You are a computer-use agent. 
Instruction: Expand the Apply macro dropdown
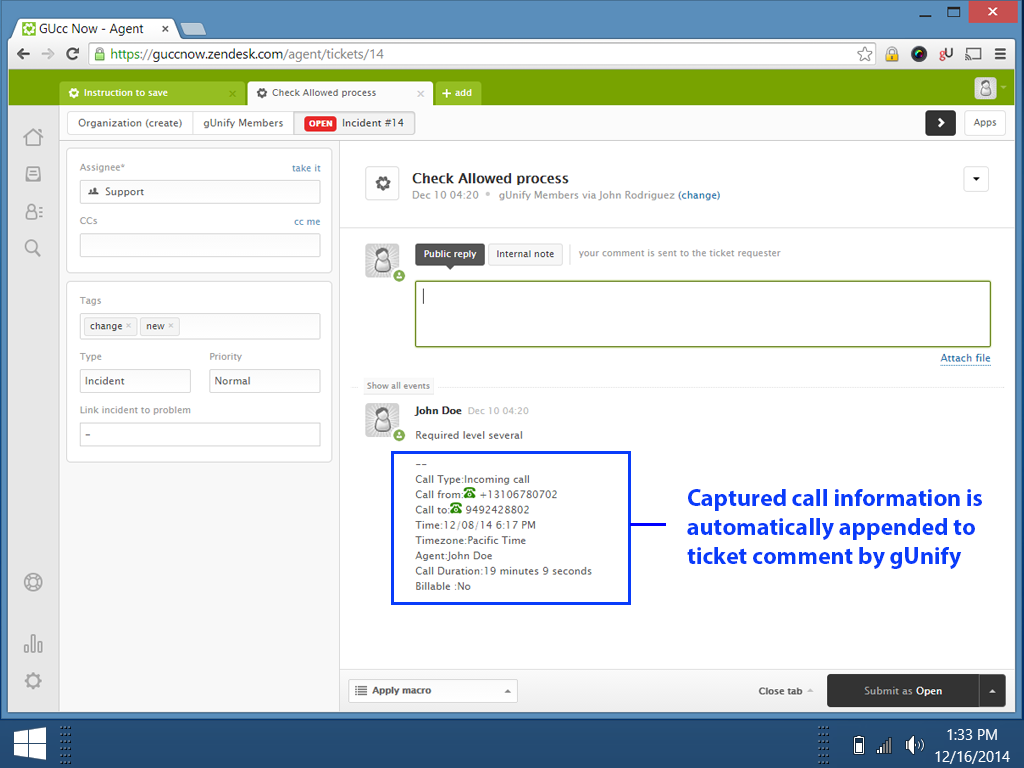coord(432,691)
